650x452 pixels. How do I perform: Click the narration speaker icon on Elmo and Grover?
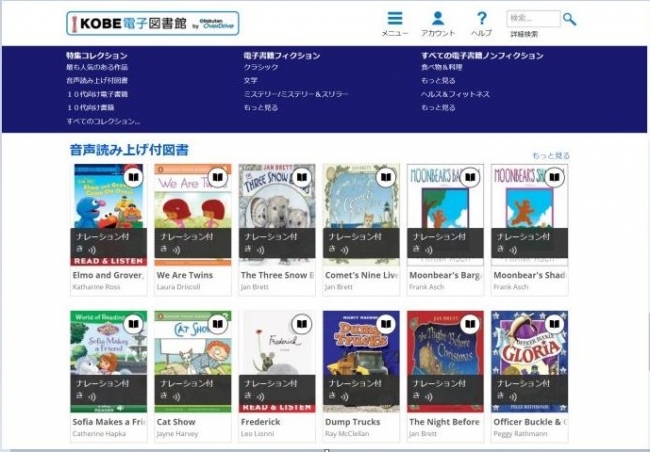92,250
